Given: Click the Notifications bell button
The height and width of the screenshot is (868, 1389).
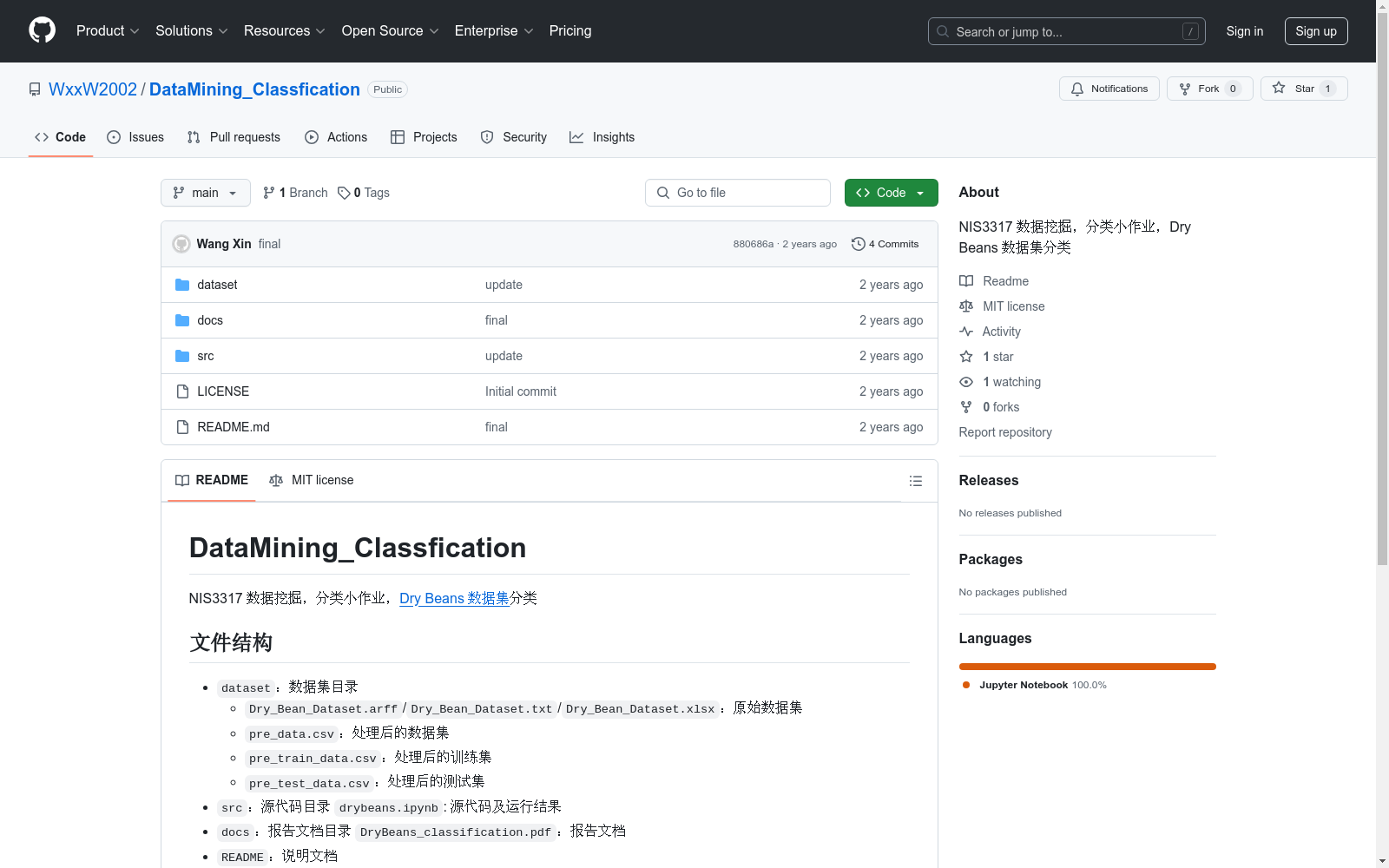Looking at the screenshot, I should 1109,89.
